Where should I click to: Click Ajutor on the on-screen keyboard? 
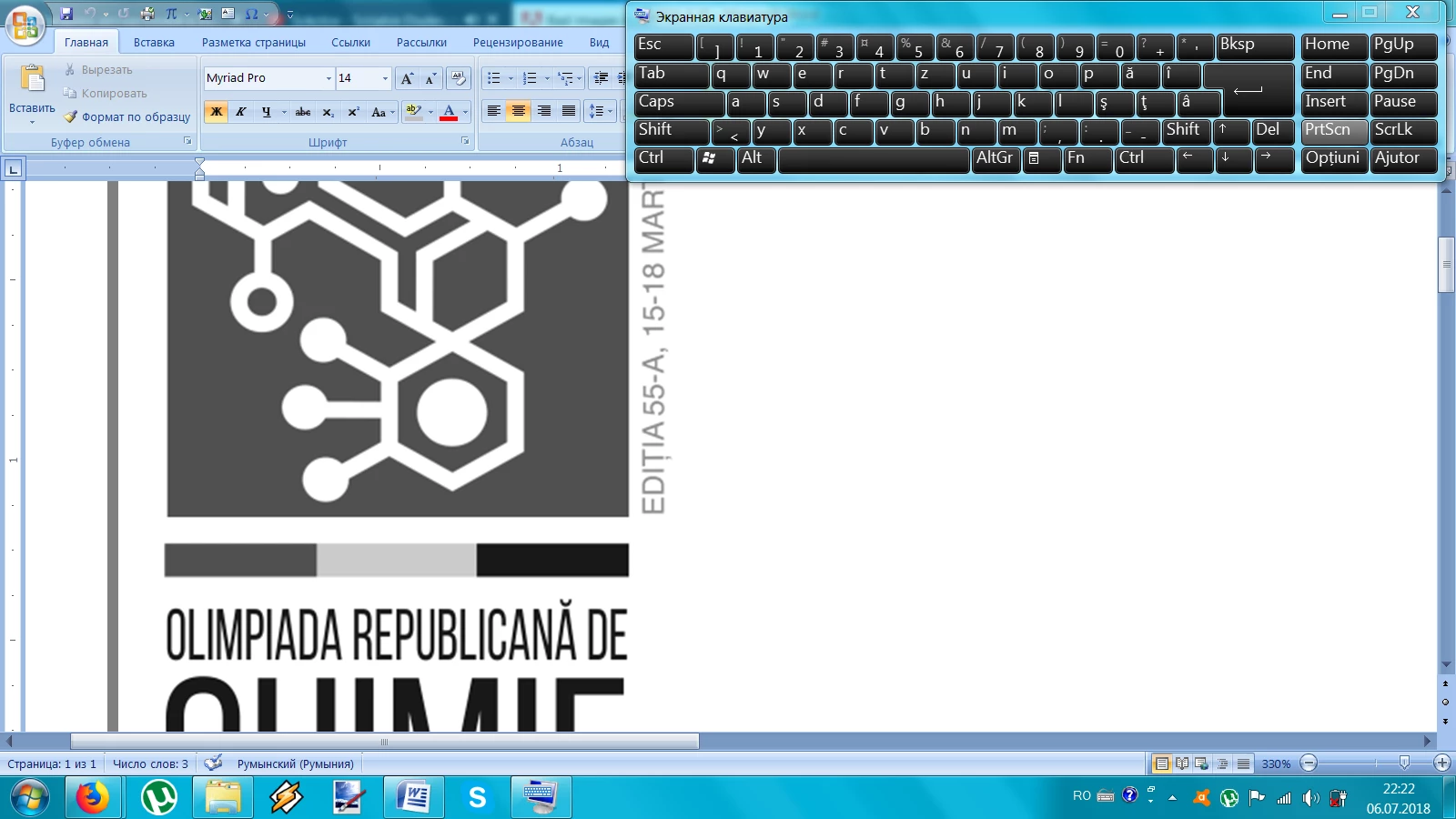click(x=1404, y=159)
